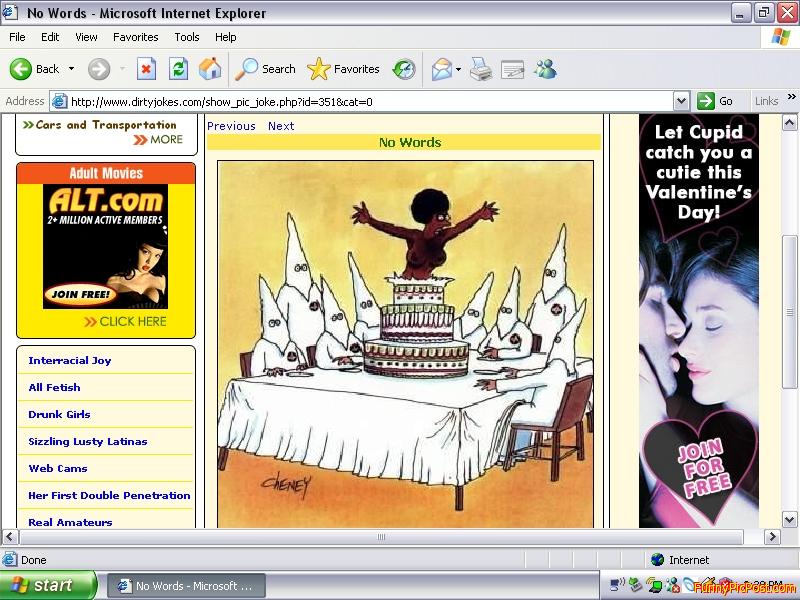Image resolution: width=800 pixels, height=600 pixels.
Task: Open the Edit menu
Action: tap(50, 37)
